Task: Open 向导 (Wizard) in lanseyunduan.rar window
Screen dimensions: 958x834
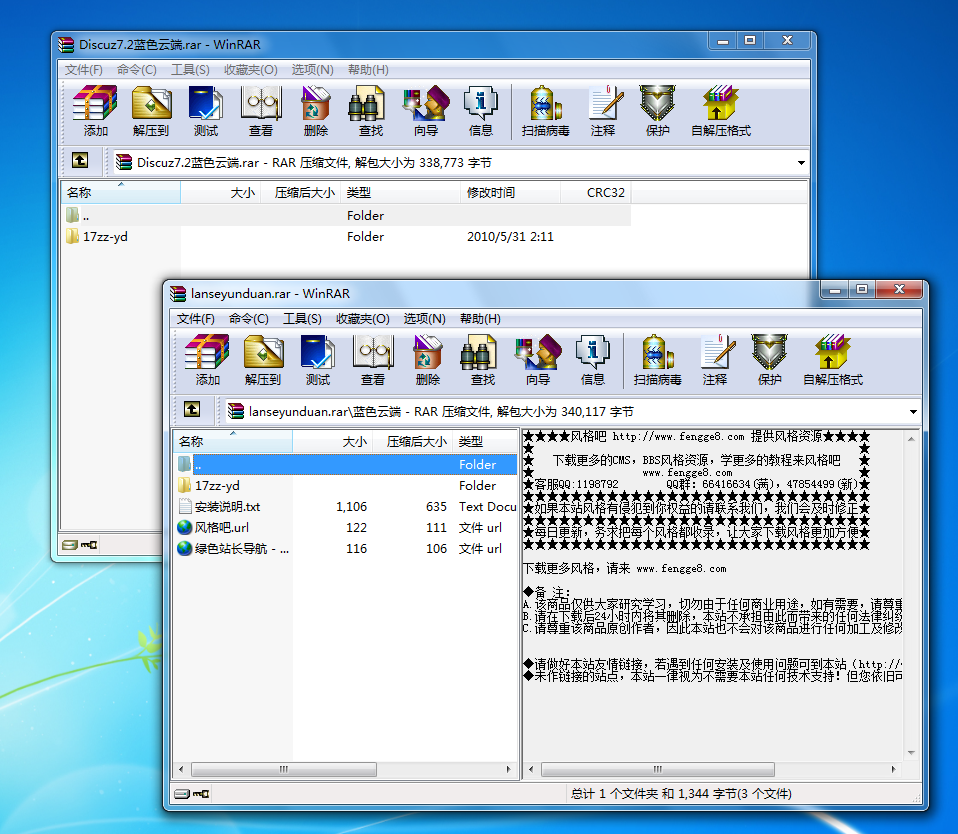Action: pos(538,360)
